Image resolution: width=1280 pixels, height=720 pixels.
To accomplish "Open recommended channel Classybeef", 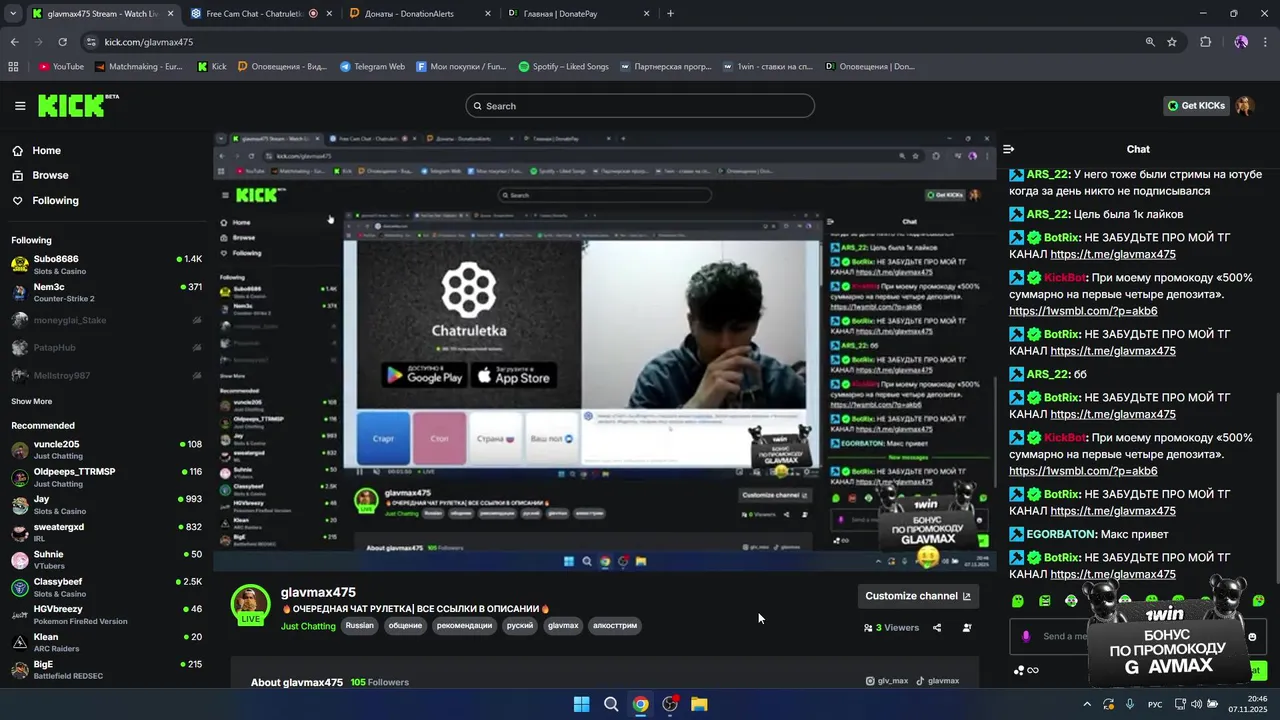I will coord(105,587).
